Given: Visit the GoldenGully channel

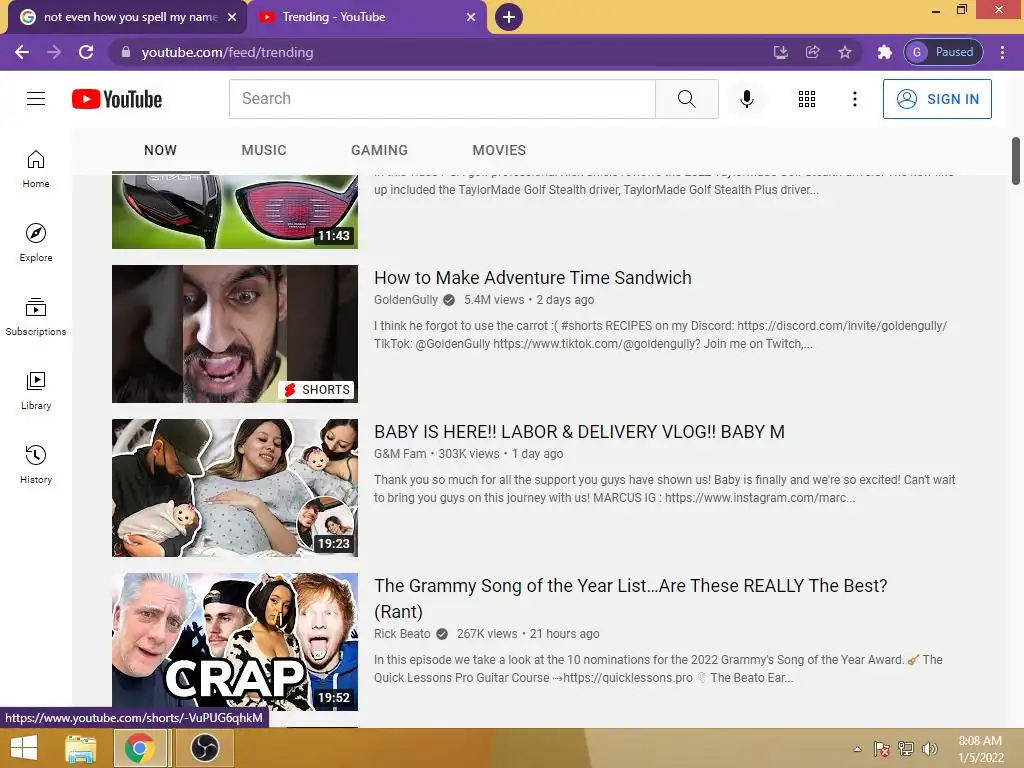Looking at the screenshot, I should pyautogui.click(x=406, y=300).
